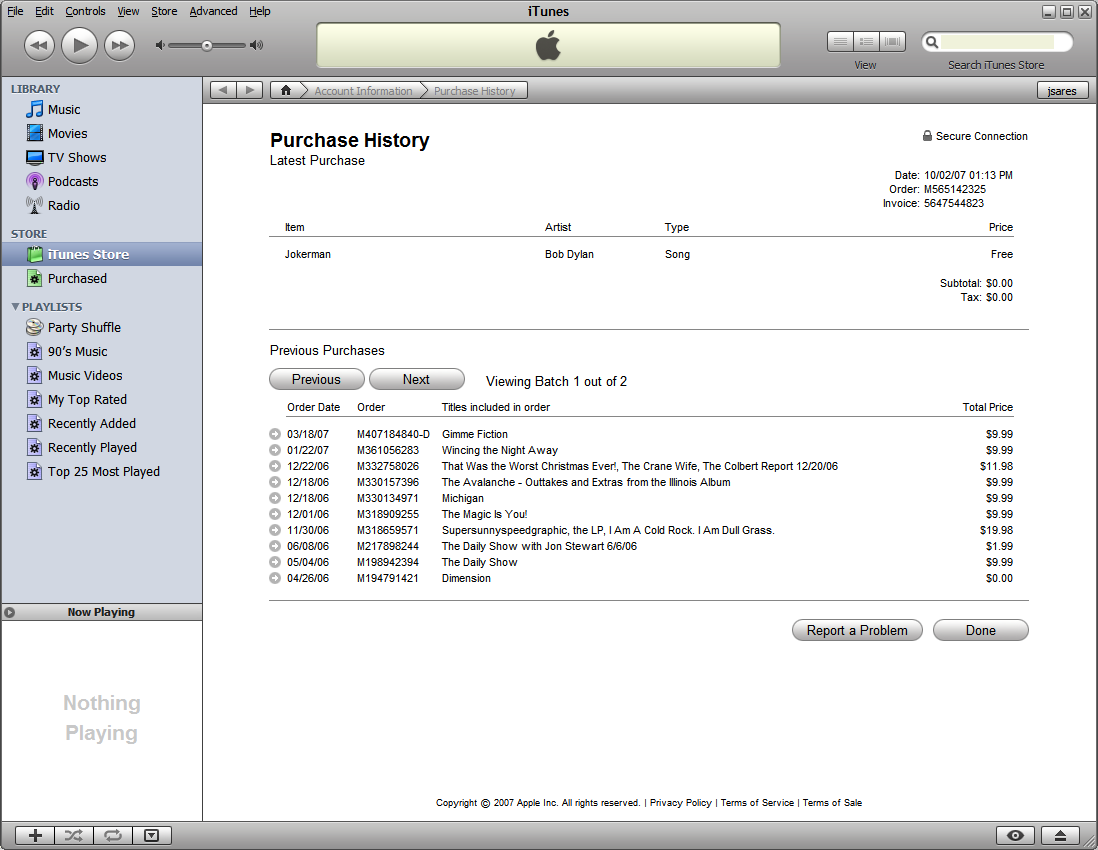The height and width of the screenshot is (850, 1098).
Task: Click the maximum-volume speaker icon beside slider
Action: [257, 46]
